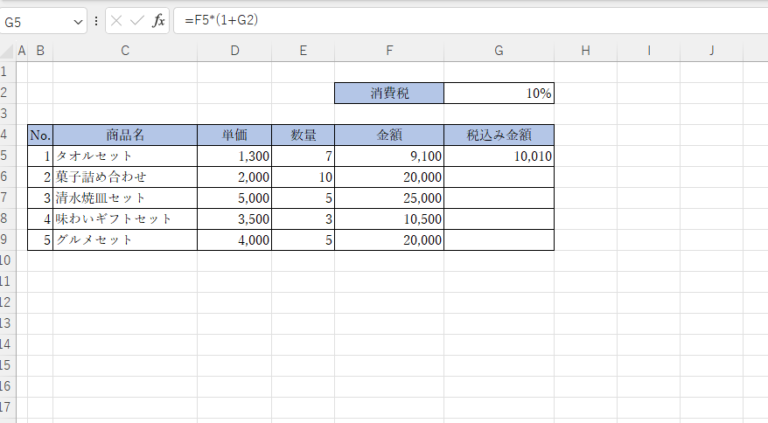Viewport: 768px width, 423px height.
Task: Click the 税込み金額 header cell
Action: click(x=499, y=135)
